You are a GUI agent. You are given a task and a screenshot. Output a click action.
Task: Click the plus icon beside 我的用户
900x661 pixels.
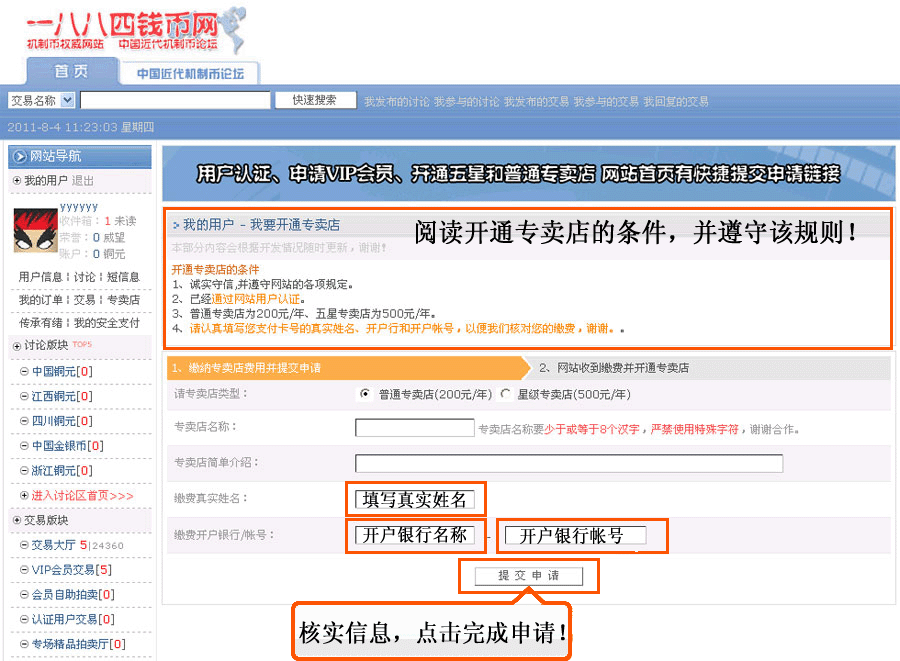16,181
